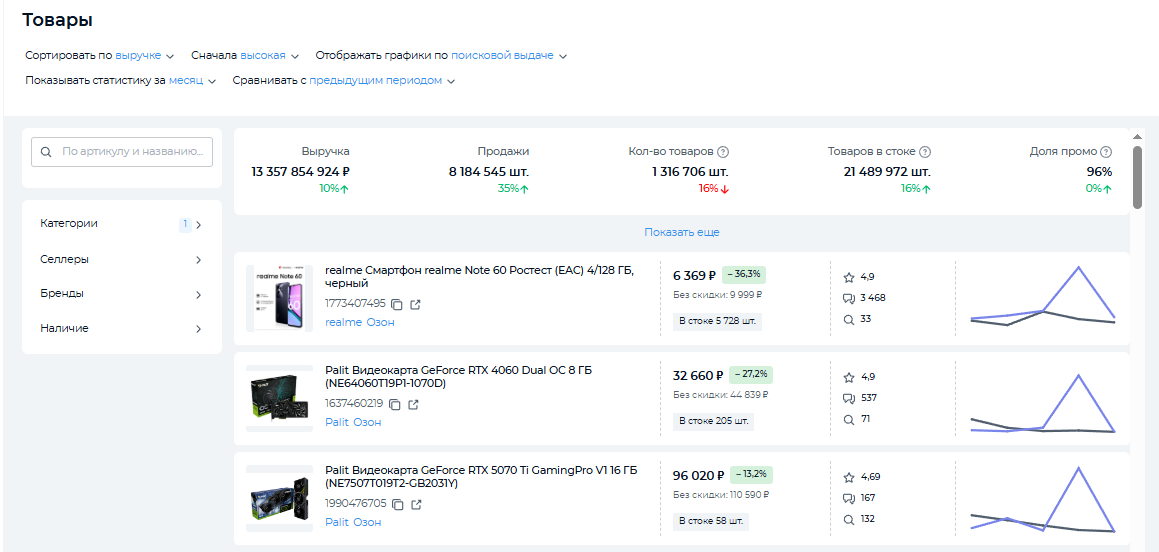Open the Palit brand link for RTX 4060
Viewport: 1159px width, 552px height.
(x=337, y=422)
